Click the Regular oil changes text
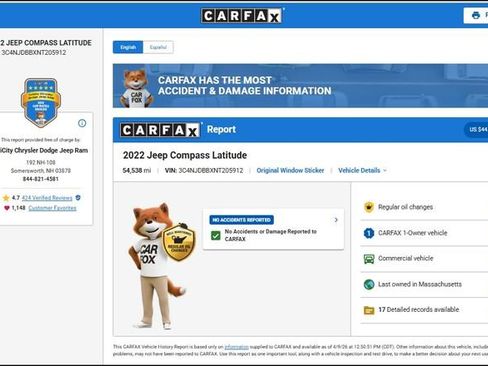This screenshot has height=366, width=488. point(405,207)
